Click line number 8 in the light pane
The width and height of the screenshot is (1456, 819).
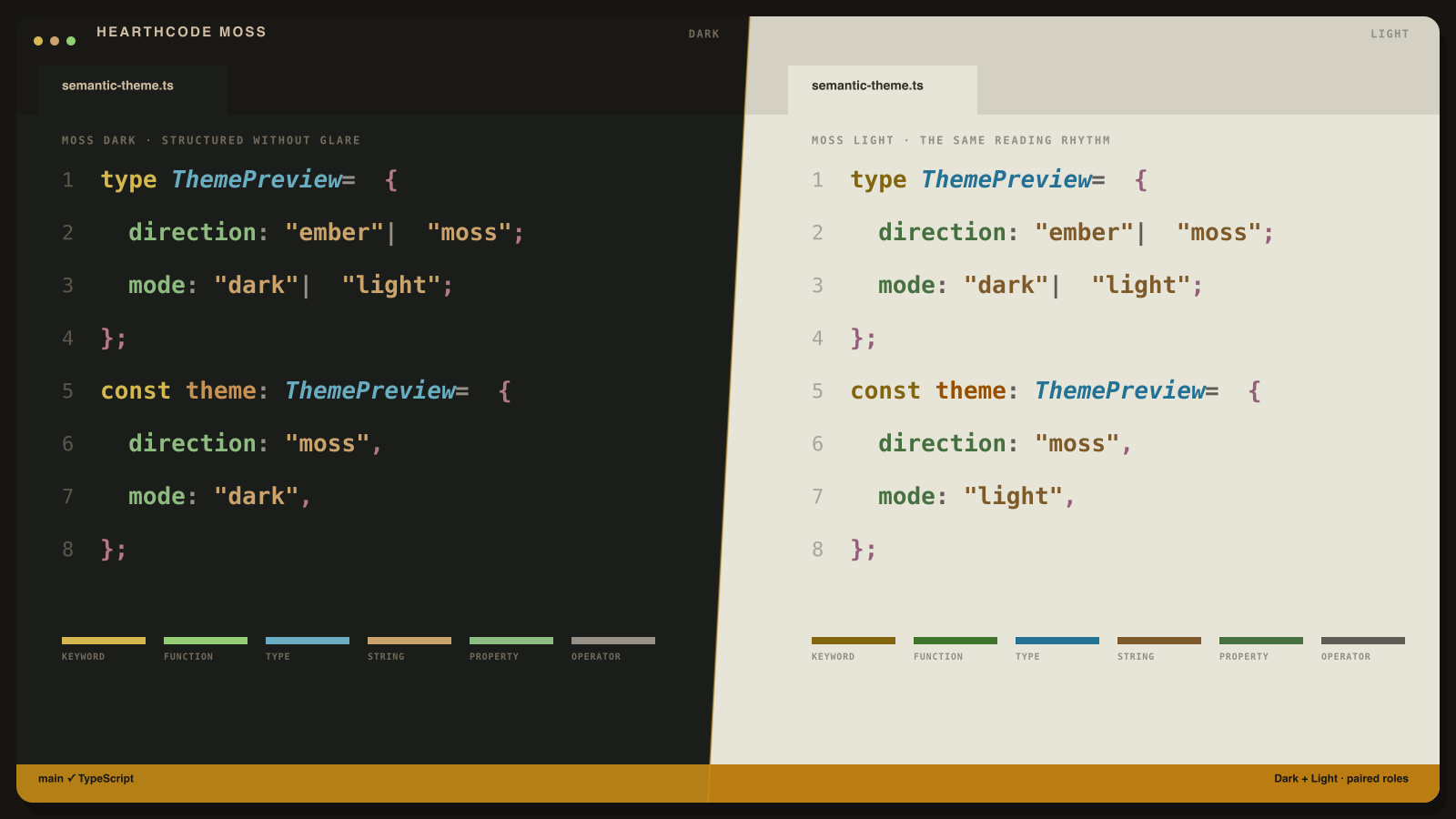[817, 550]
